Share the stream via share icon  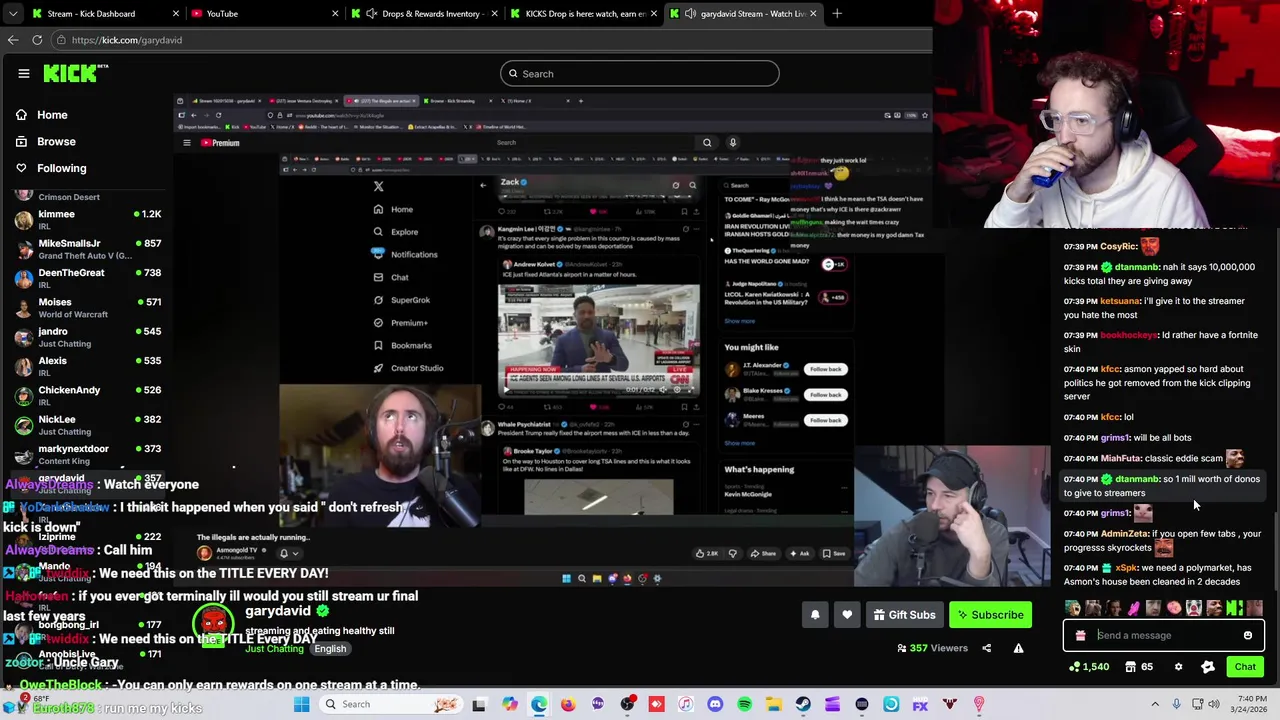point(986,648)
